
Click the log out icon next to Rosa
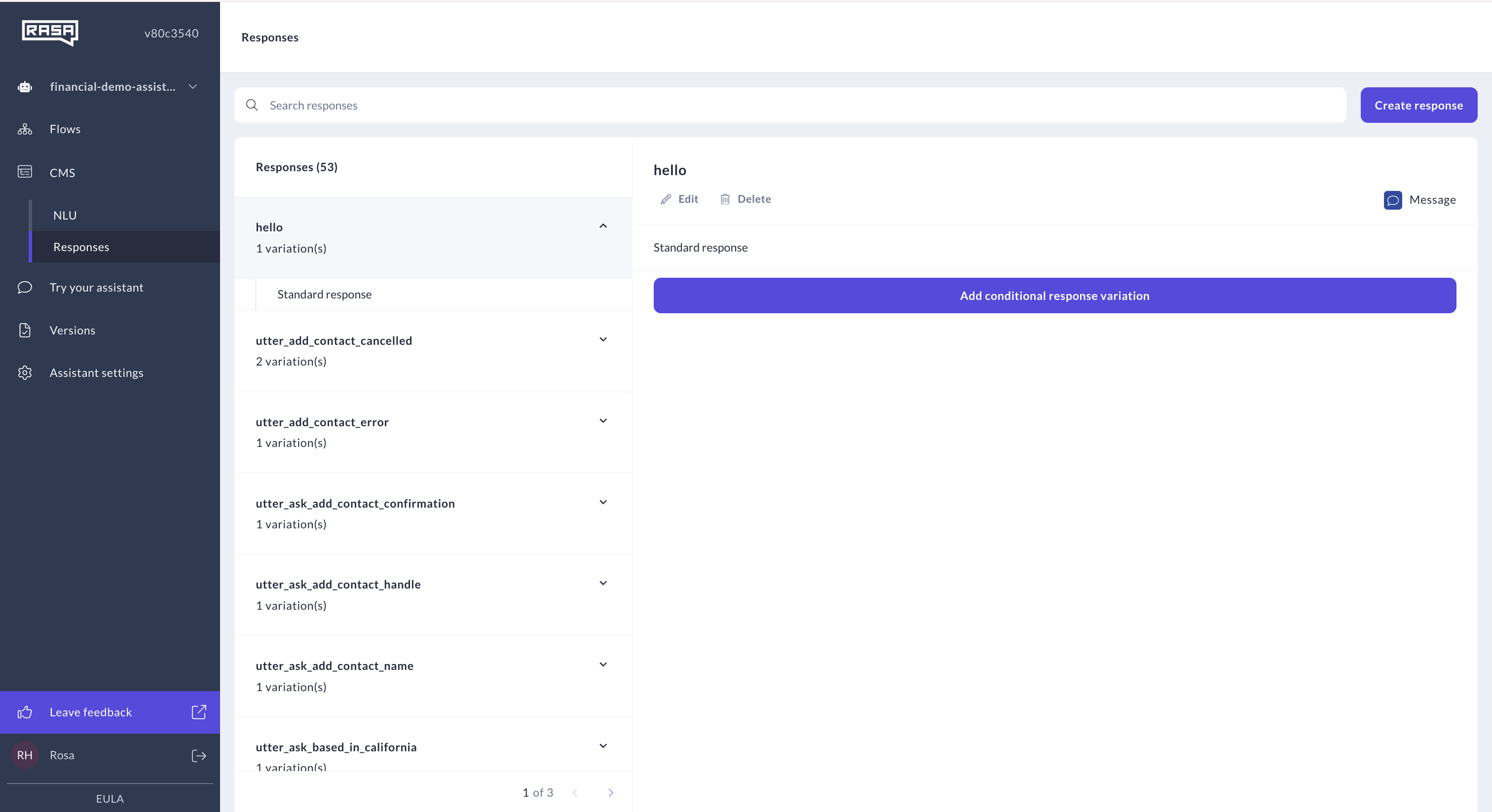[x=199, y=756]
